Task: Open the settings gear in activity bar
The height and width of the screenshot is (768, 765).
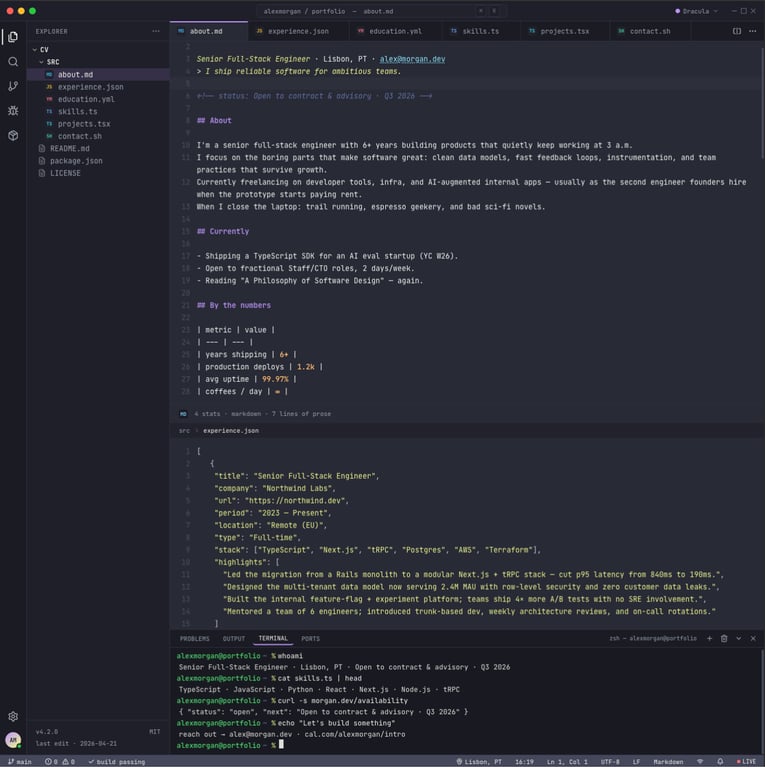Action: click(x=13, y=716)
